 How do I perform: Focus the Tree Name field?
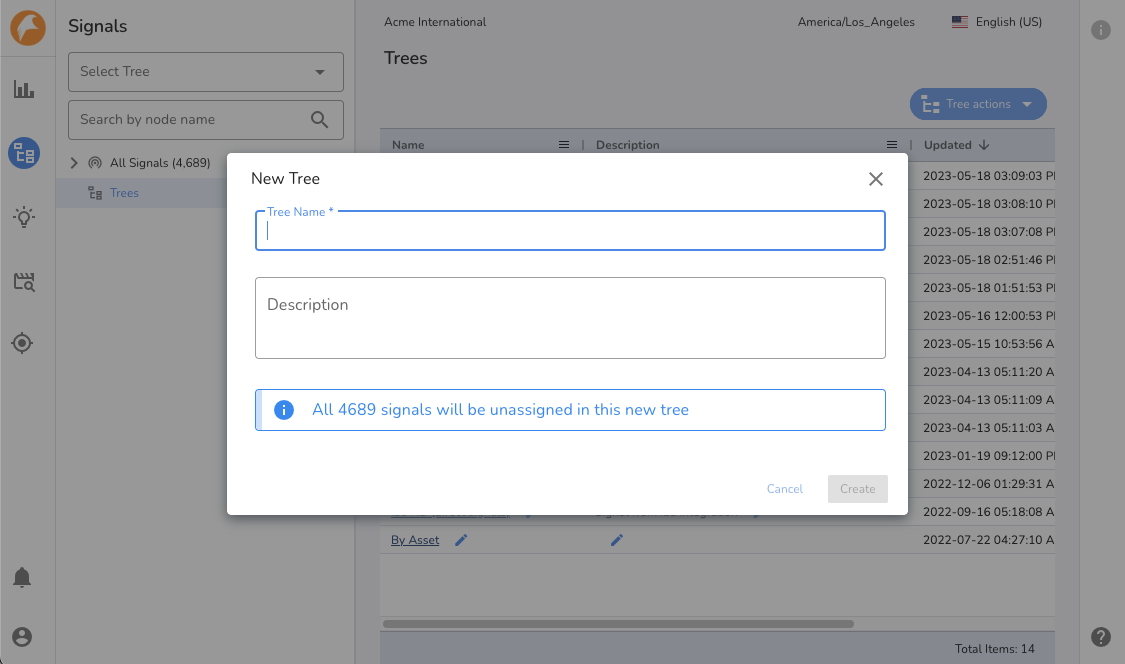click(570, 230)
